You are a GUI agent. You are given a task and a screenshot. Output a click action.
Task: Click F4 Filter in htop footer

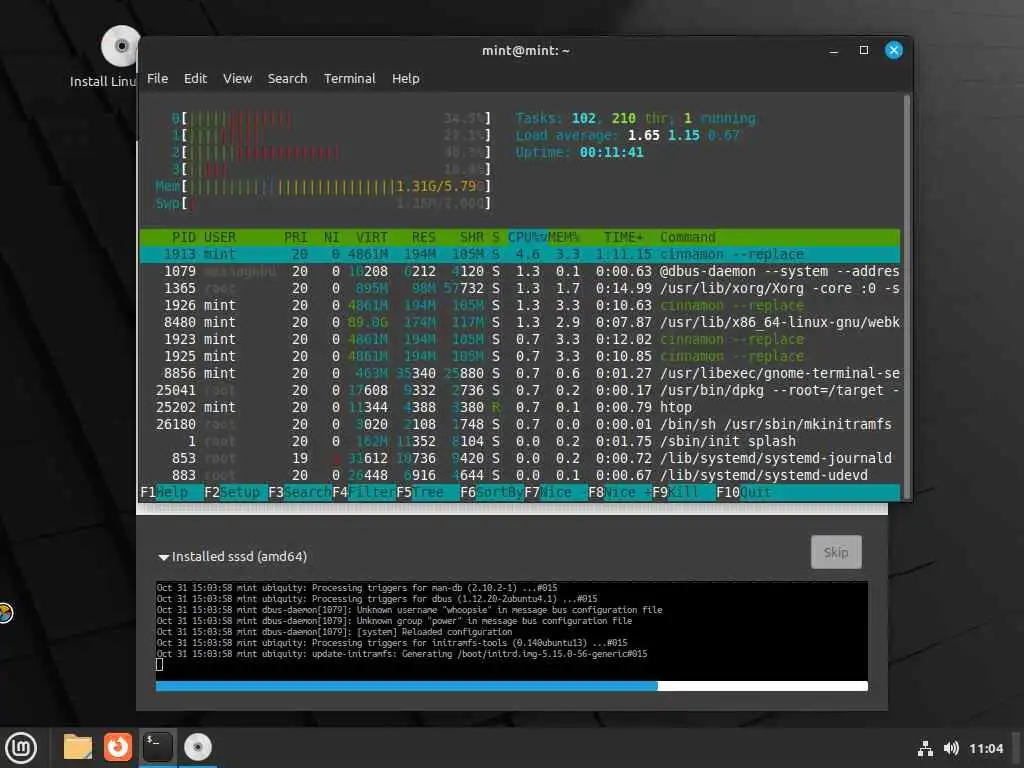point(364,492)
